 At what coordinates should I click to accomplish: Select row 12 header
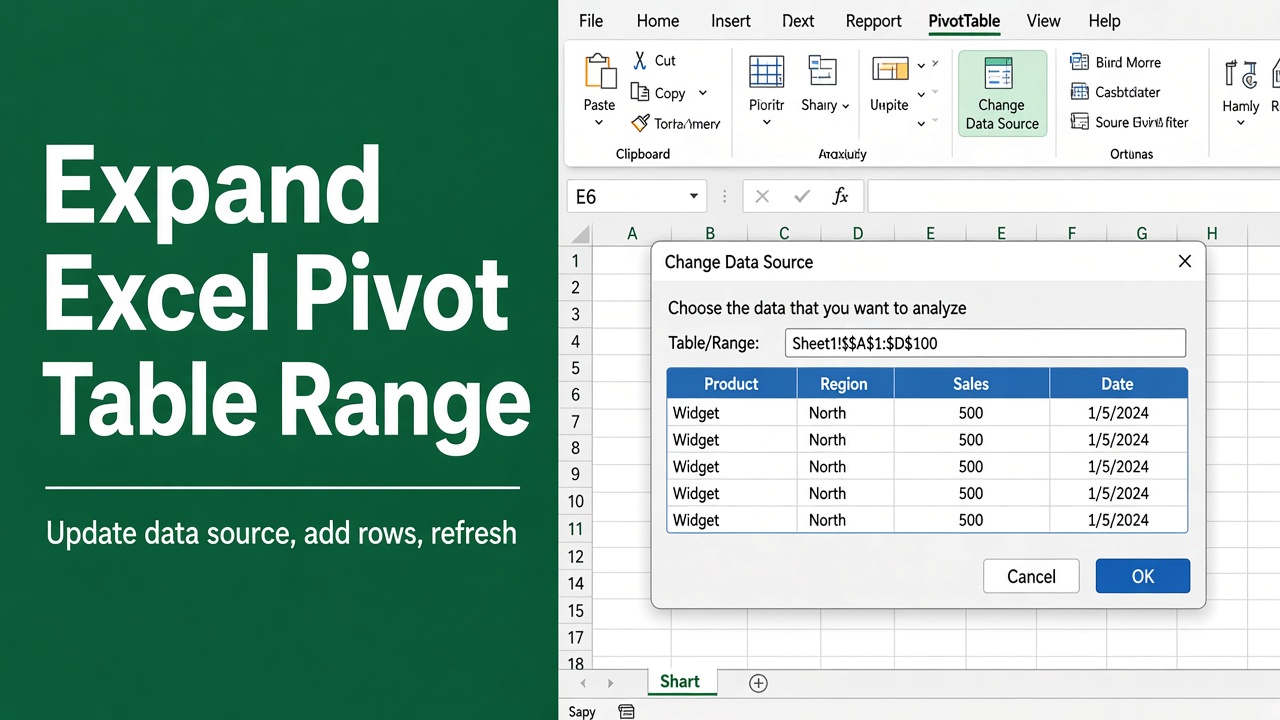click(x=575, y=556)
